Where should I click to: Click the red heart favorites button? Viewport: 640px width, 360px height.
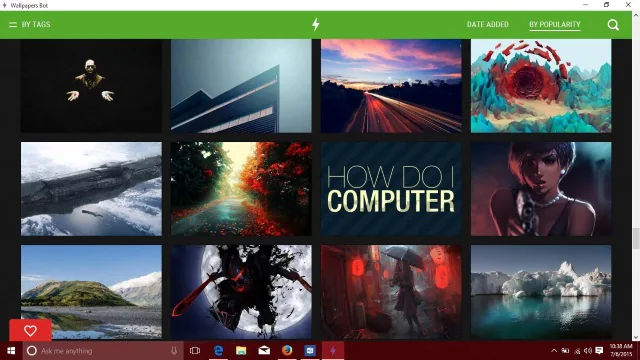pyautogui.click(x=30, y=330)
